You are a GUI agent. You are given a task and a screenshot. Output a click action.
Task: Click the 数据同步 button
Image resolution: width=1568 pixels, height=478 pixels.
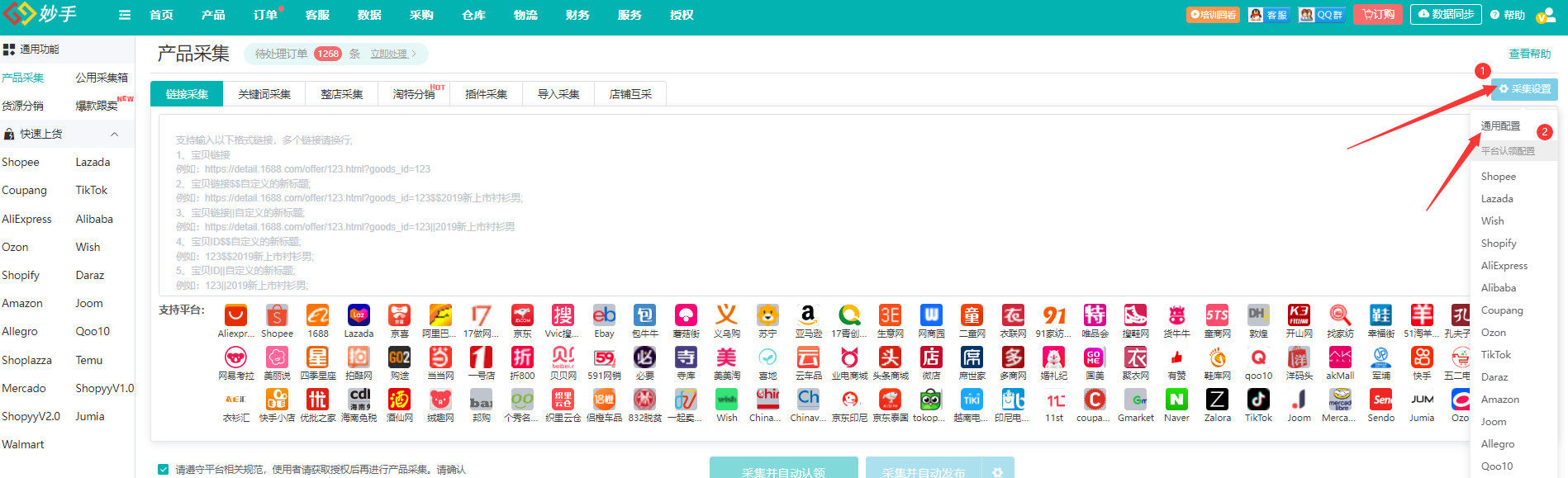pyautogui.click(x=1447, y=15)
